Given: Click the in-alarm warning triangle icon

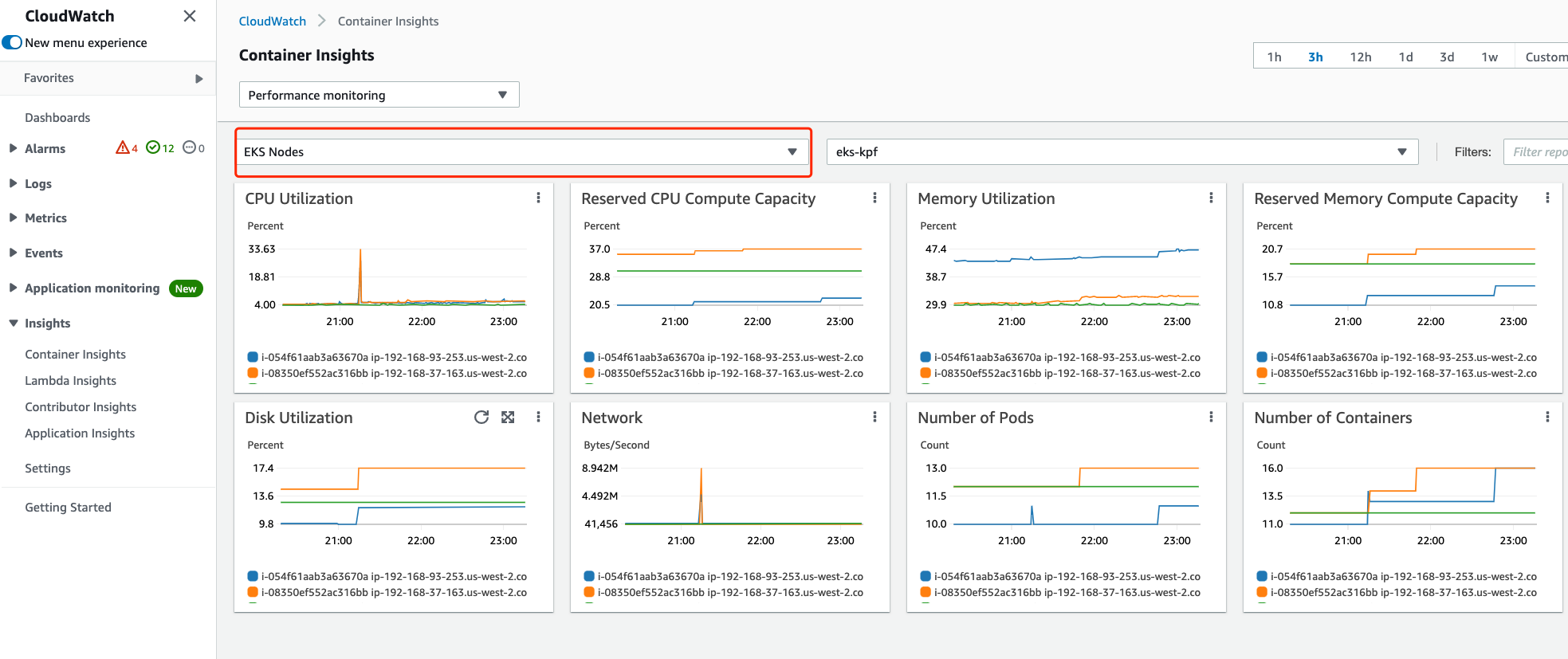Looking at the screenshot, I should pyautogui.click(x=123, y=147).
